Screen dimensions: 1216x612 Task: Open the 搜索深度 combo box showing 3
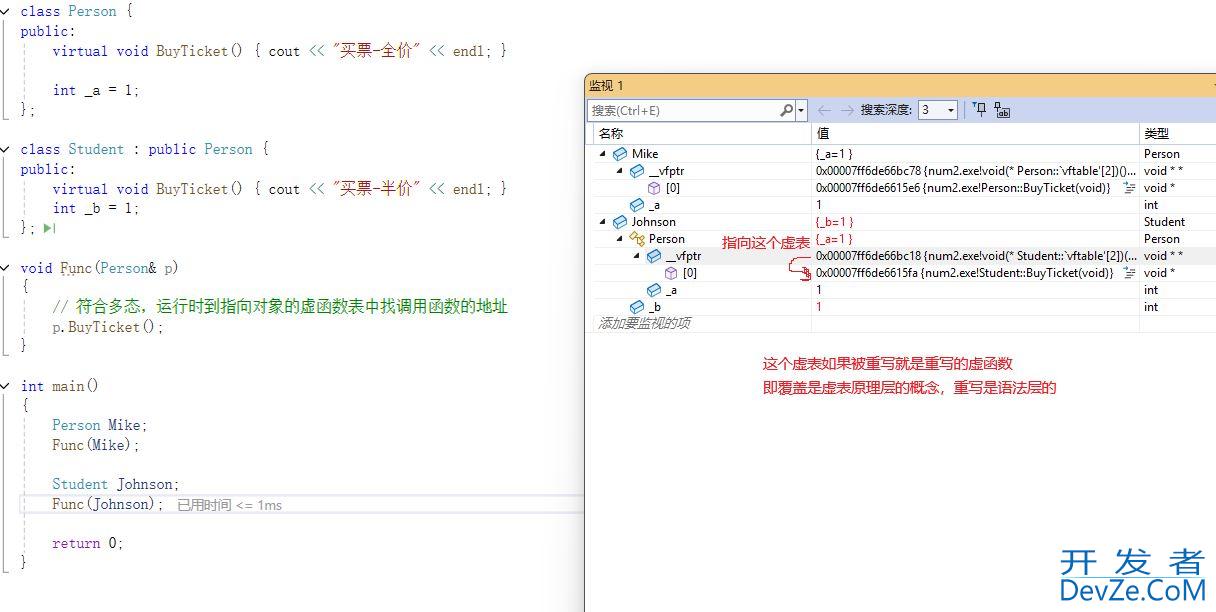click(x=937, y=110)
